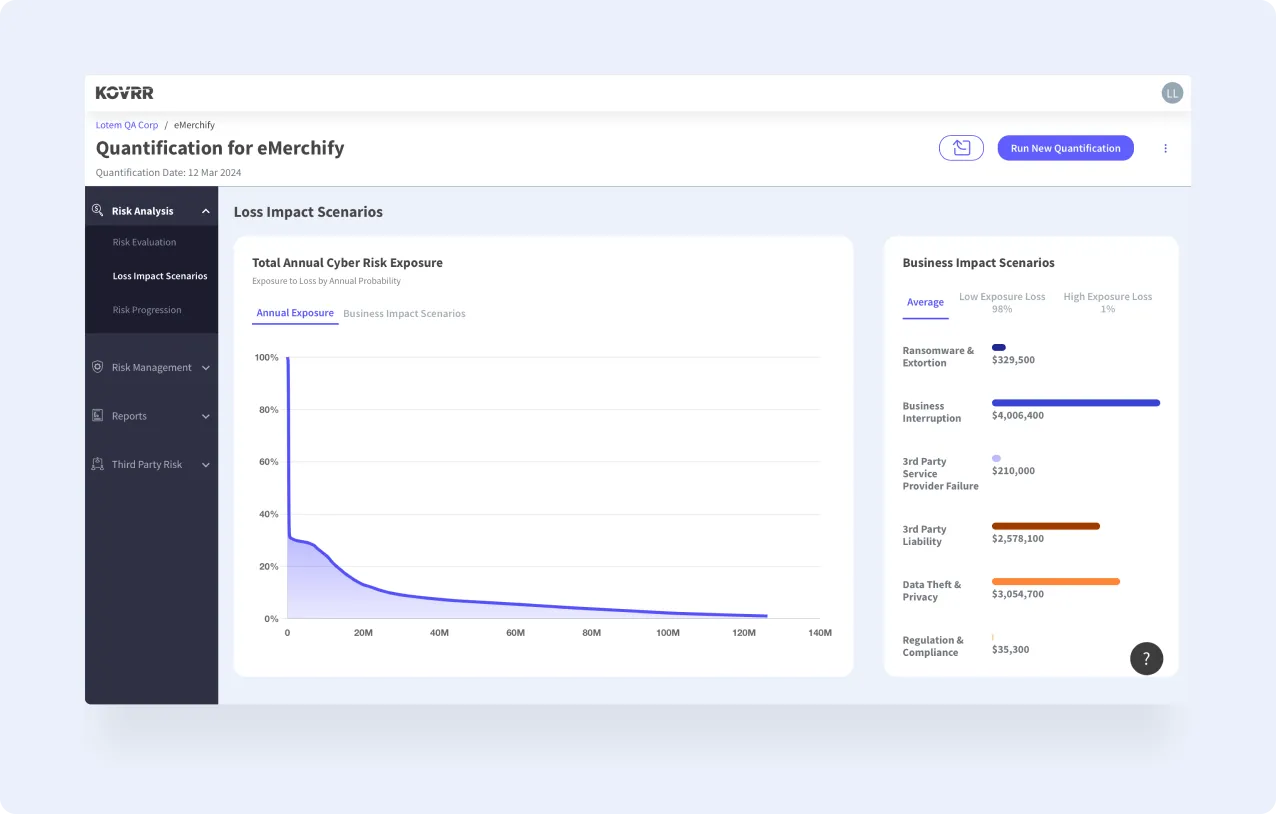Open the three-dot options menu
Image resolution: width=1276 pixels, height=814 pixels.
(1165, 147)
